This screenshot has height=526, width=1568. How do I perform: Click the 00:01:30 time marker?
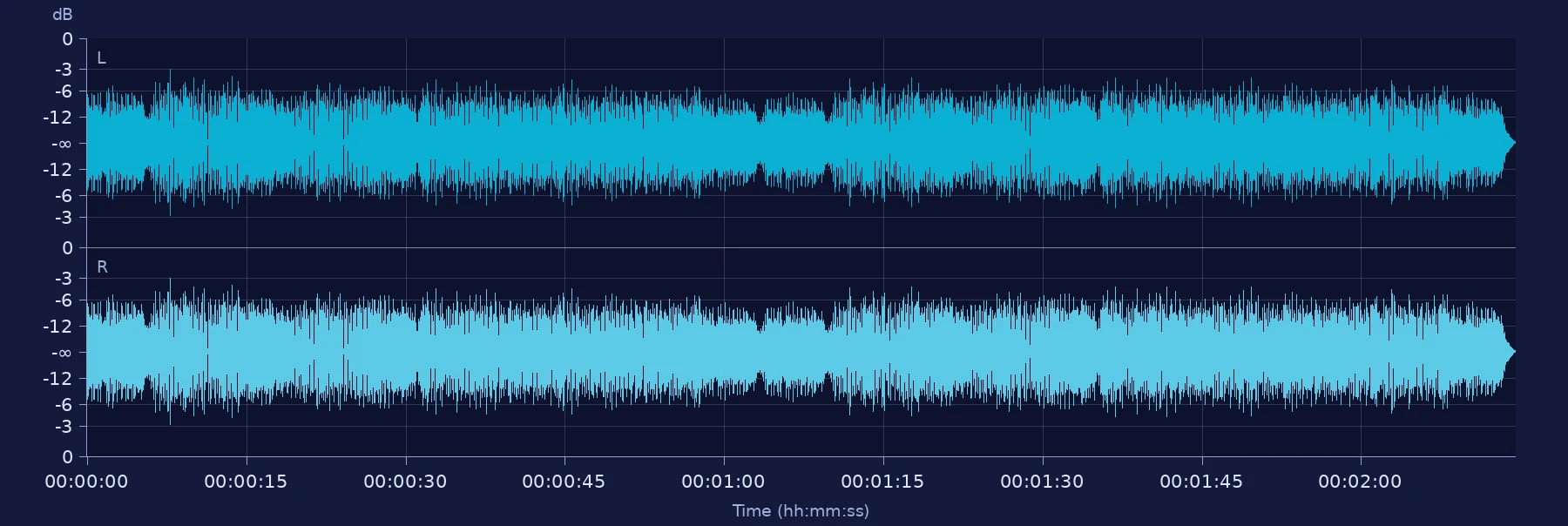click(x=1042, y=482)
